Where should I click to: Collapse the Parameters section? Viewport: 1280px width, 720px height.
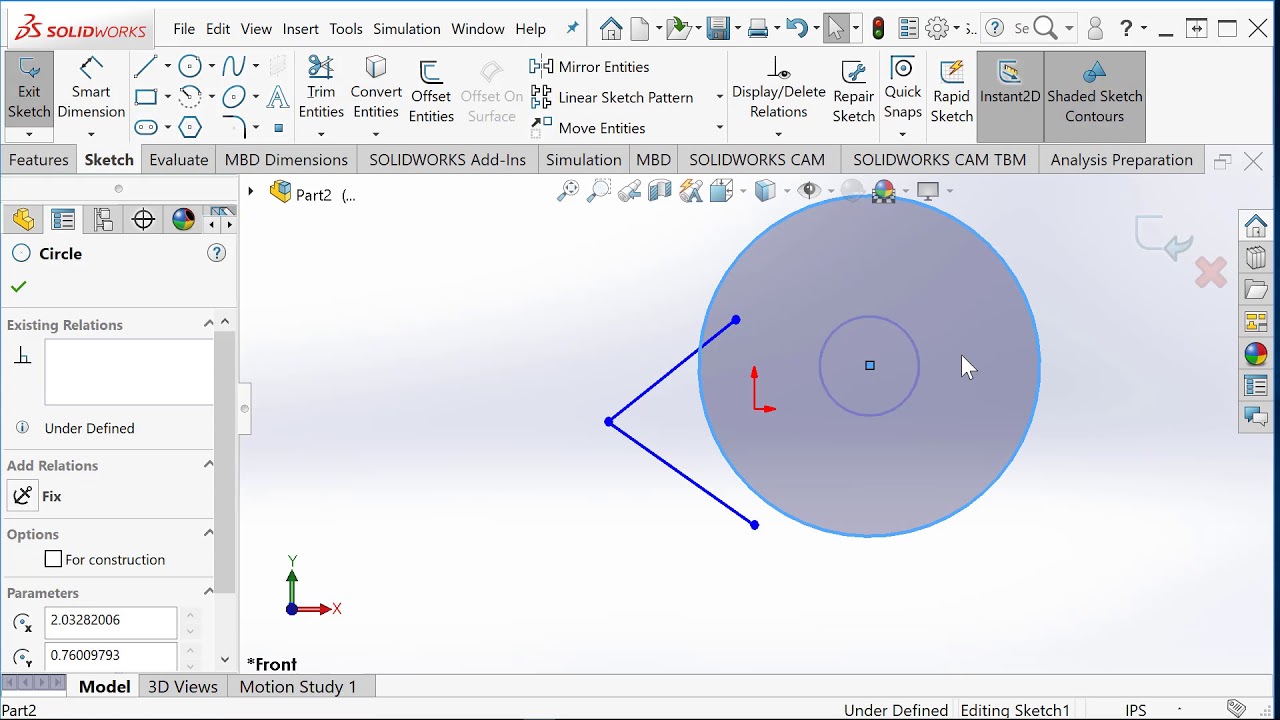pos(208,592)
